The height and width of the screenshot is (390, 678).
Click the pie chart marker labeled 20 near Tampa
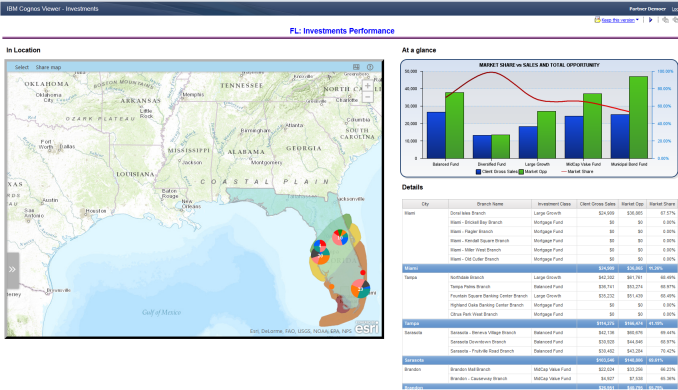320,256
